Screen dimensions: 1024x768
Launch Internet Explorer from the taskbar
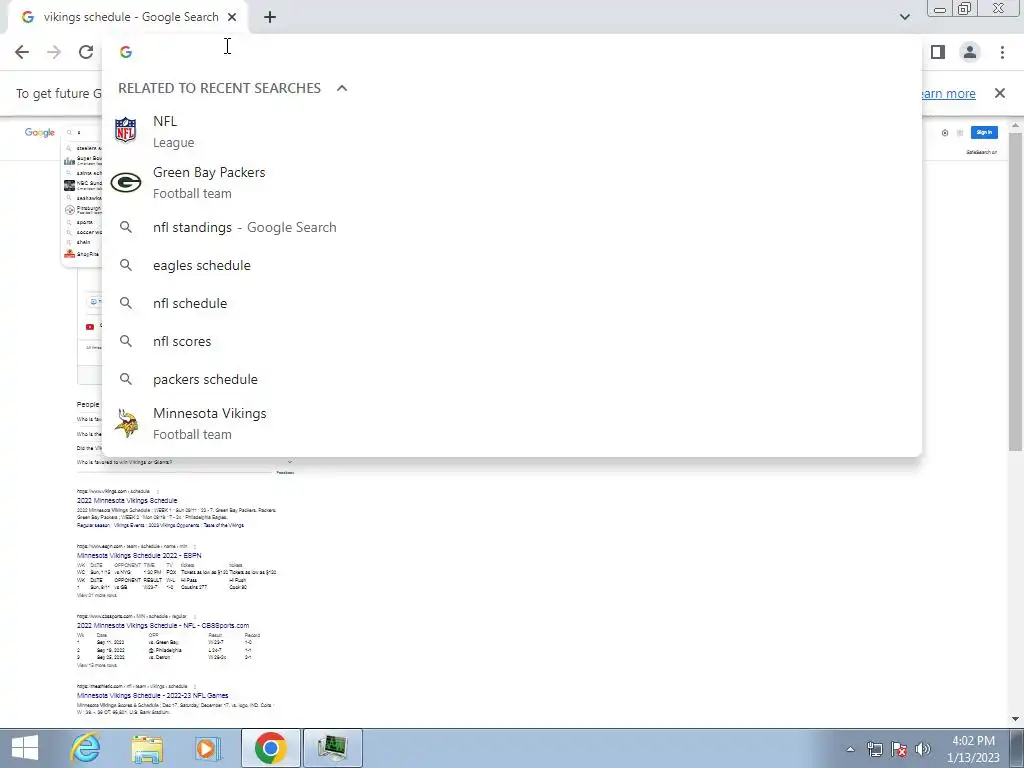[x=86, y=748]
